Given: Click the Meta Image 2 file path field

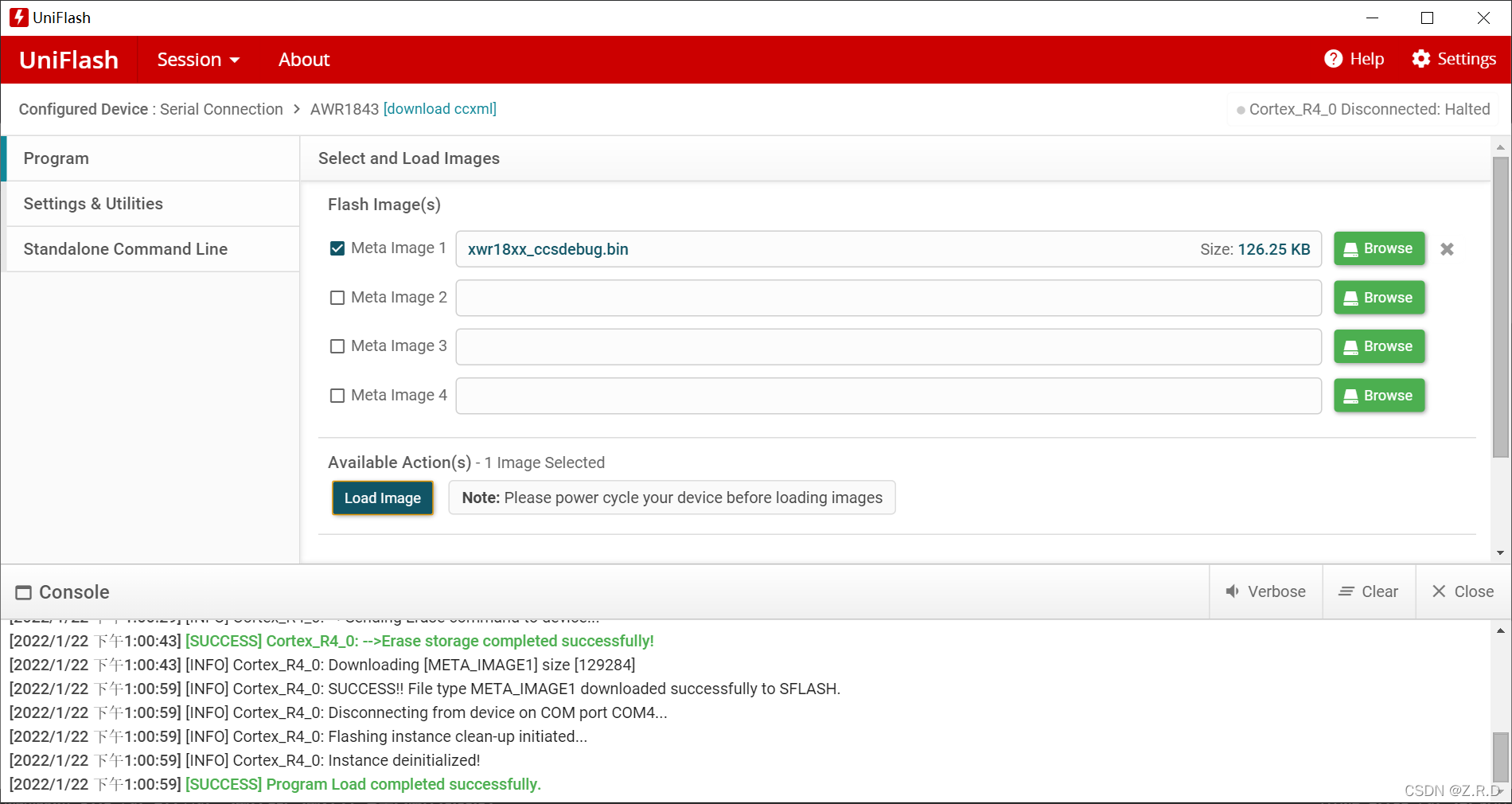Looking at the screenshot, I should (x=888, y=298).
